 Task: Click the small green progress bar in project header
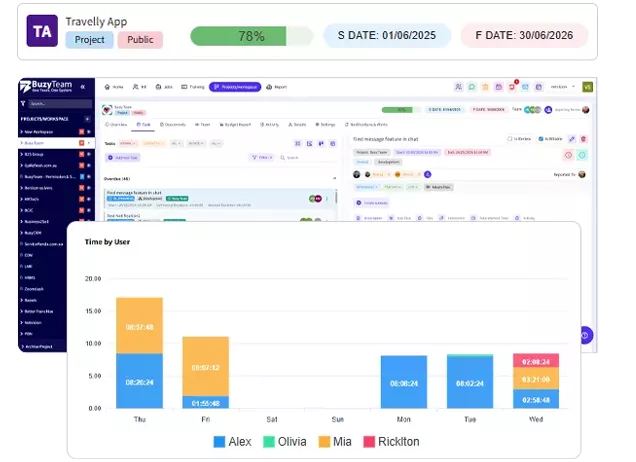click(400, 110)
